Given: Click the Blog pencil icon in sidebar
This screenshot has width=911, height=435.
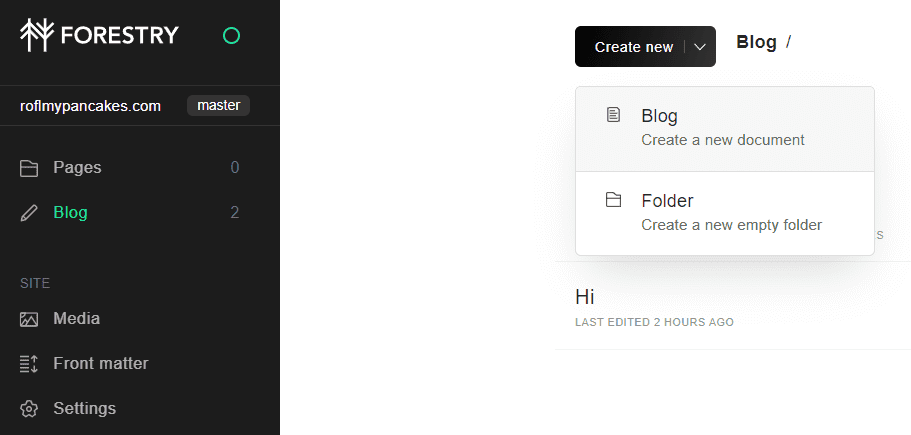Looking at the screenshot, I should 29,213.
